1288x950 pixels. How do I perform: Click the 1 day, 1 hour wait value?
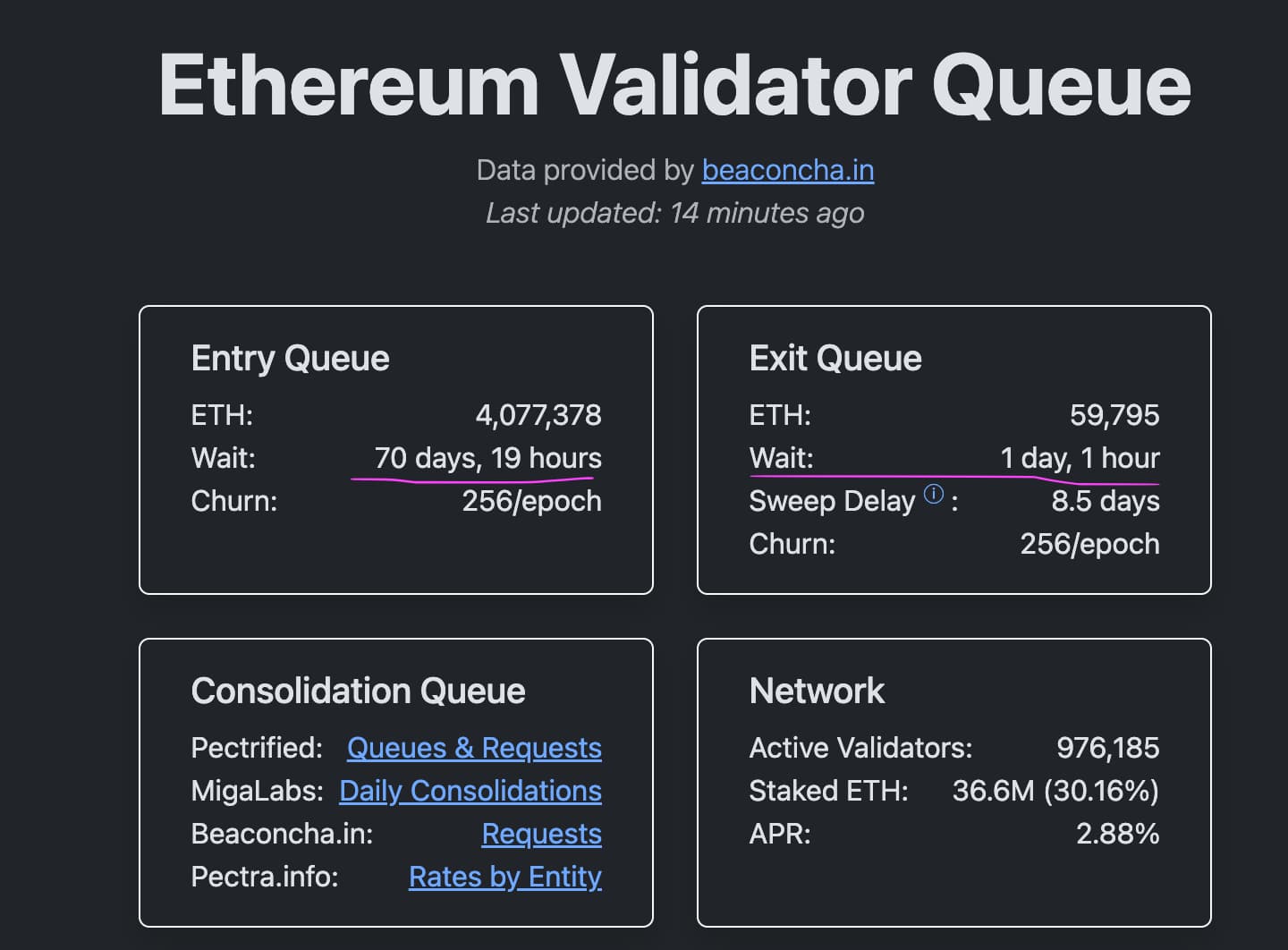(x=1080, y=458)
